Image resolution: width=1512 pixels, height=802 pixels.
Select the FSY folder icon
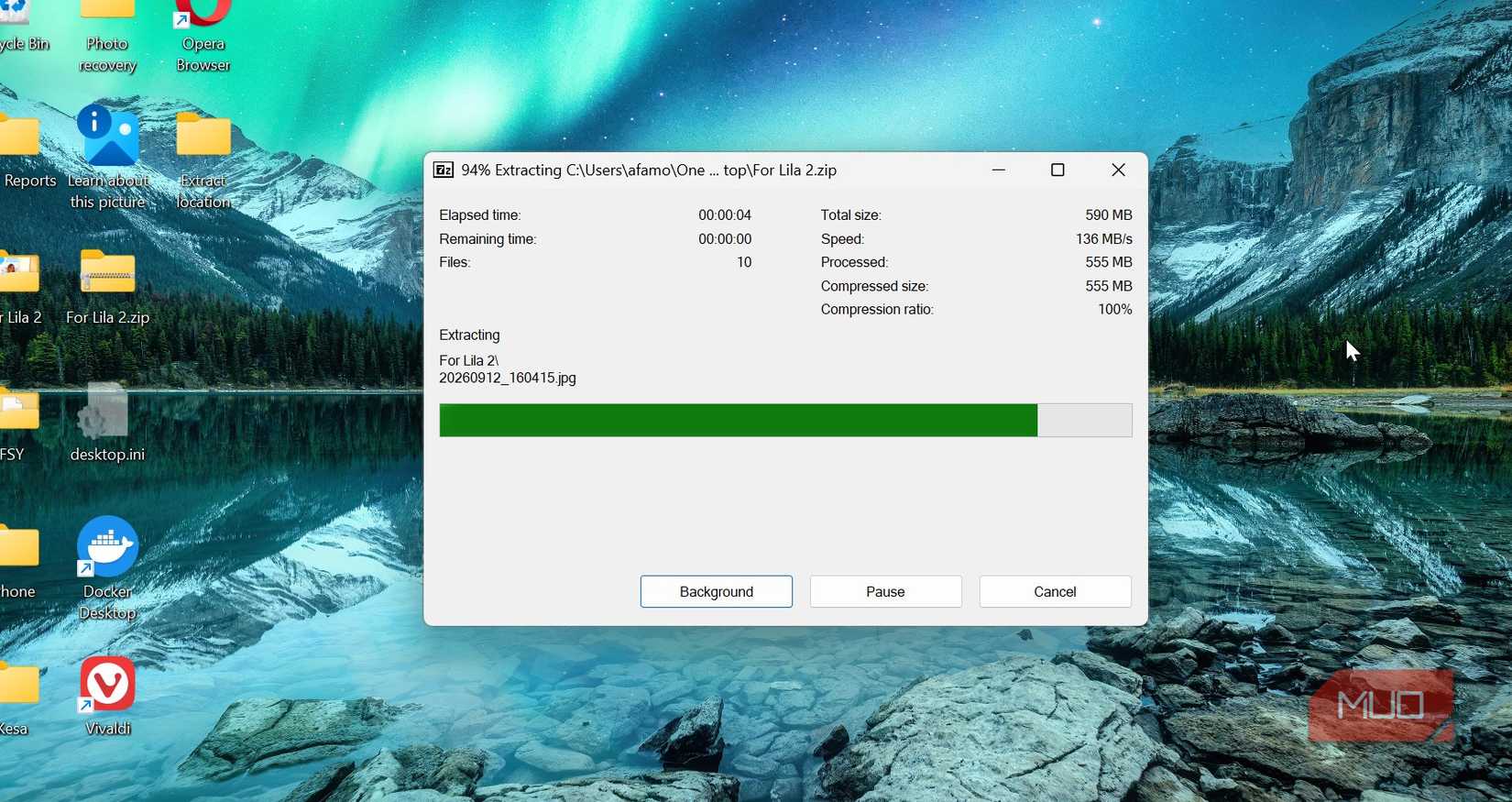pyautogui.click(x=18, y=424)
